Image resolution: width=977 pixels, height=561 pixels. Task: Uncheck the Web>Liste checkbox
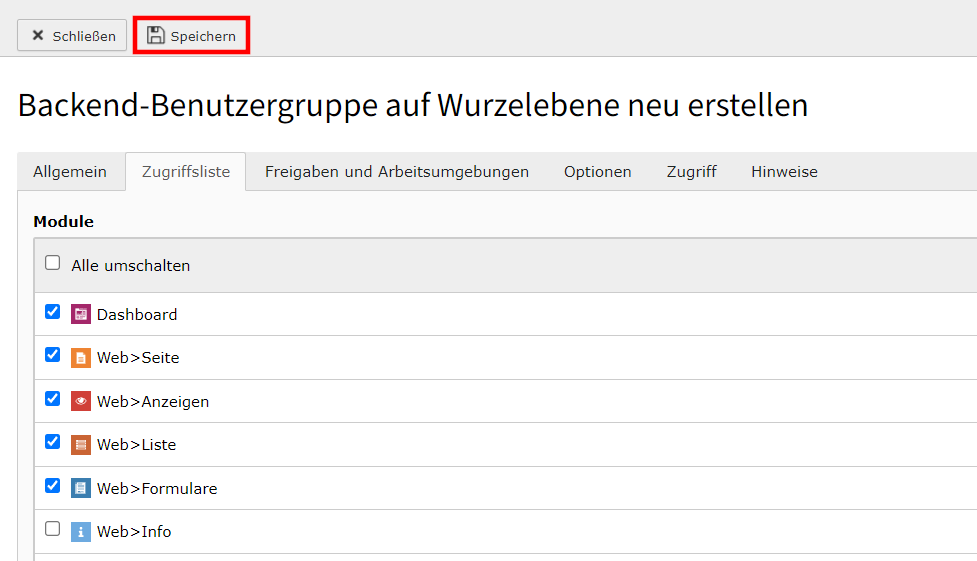[x=53, y=442]
